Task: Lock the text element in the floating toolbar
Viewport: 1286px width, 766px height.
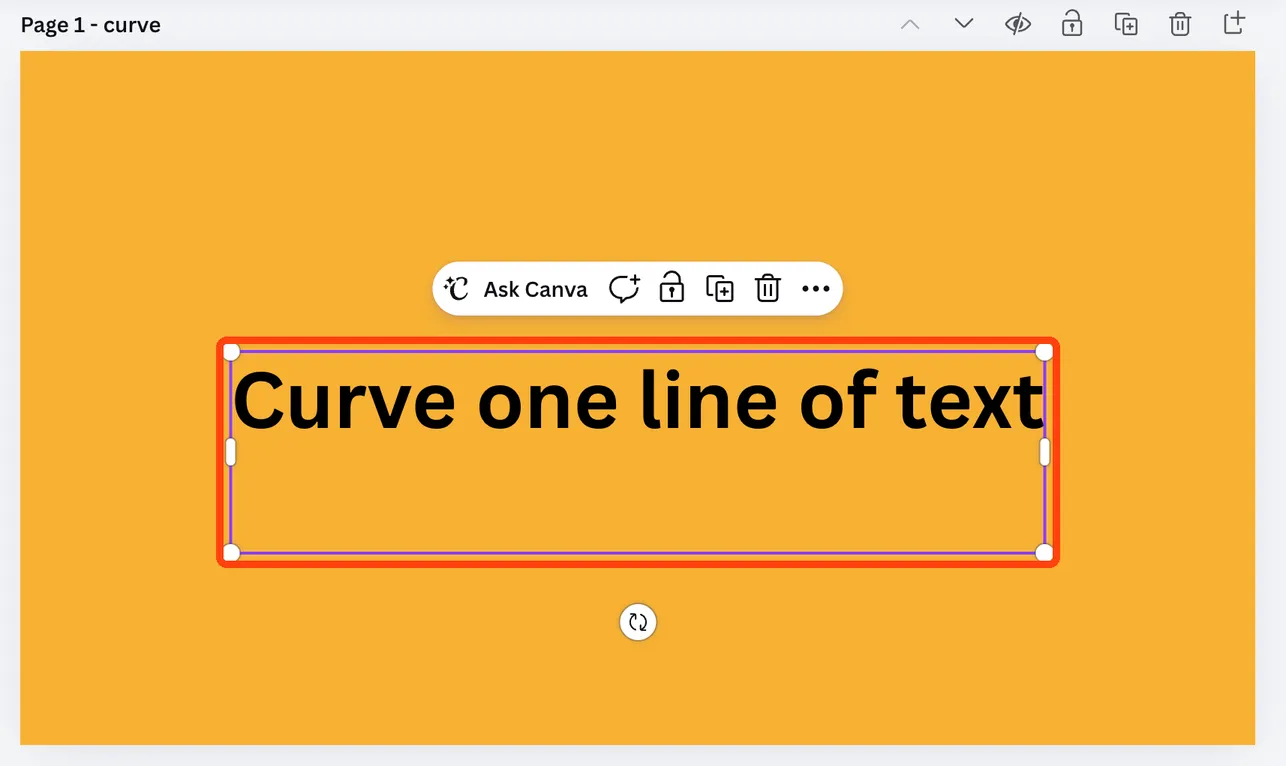Action: point(672,289)
